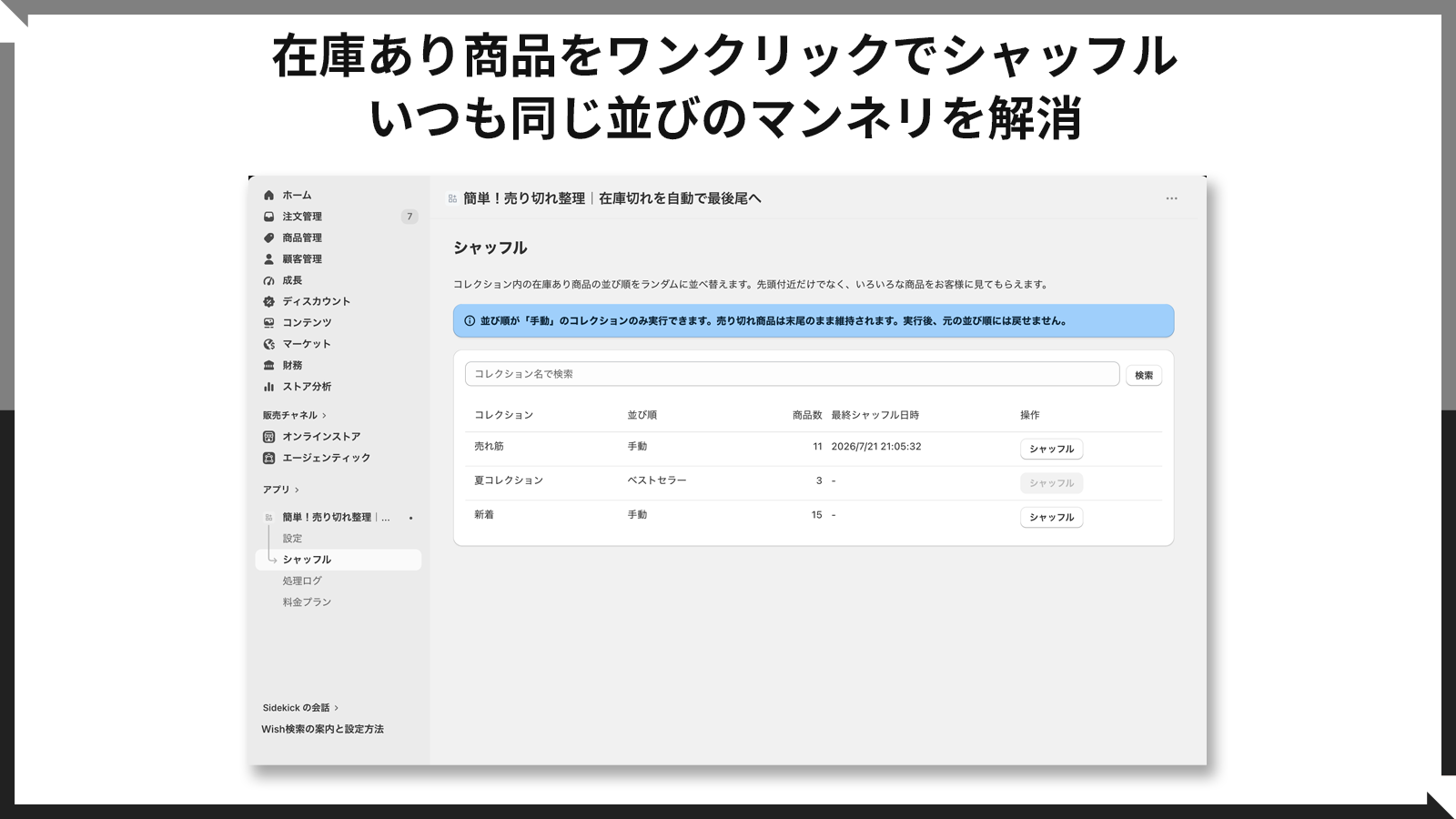Click 手動 sort order in 売れ筋 row
This screenshot has height=819, width=1456.
(x=637, y=447)
